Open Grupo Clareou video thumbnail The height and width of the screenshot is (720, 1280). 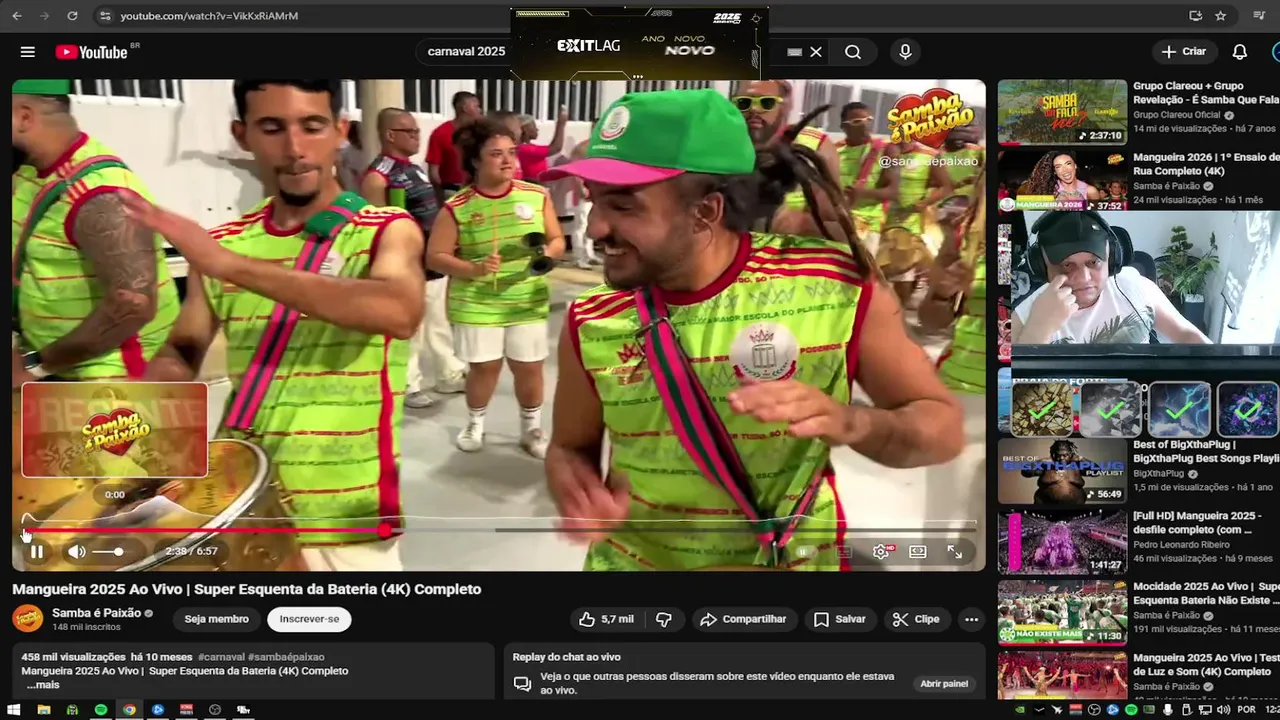(x=1062, y=112)
